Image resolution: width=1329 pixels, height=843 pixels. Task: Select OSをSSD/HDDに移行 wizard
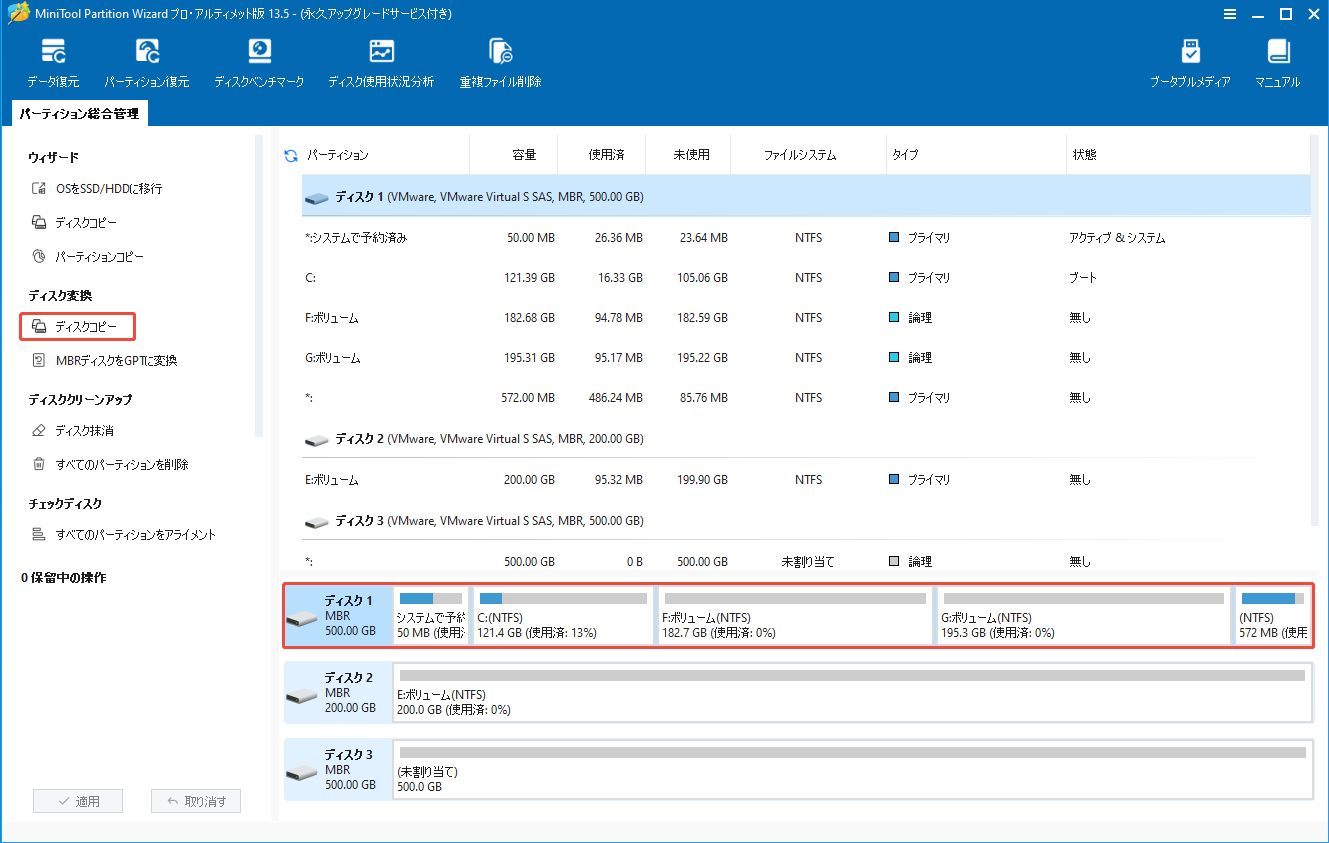click(106, 187)
